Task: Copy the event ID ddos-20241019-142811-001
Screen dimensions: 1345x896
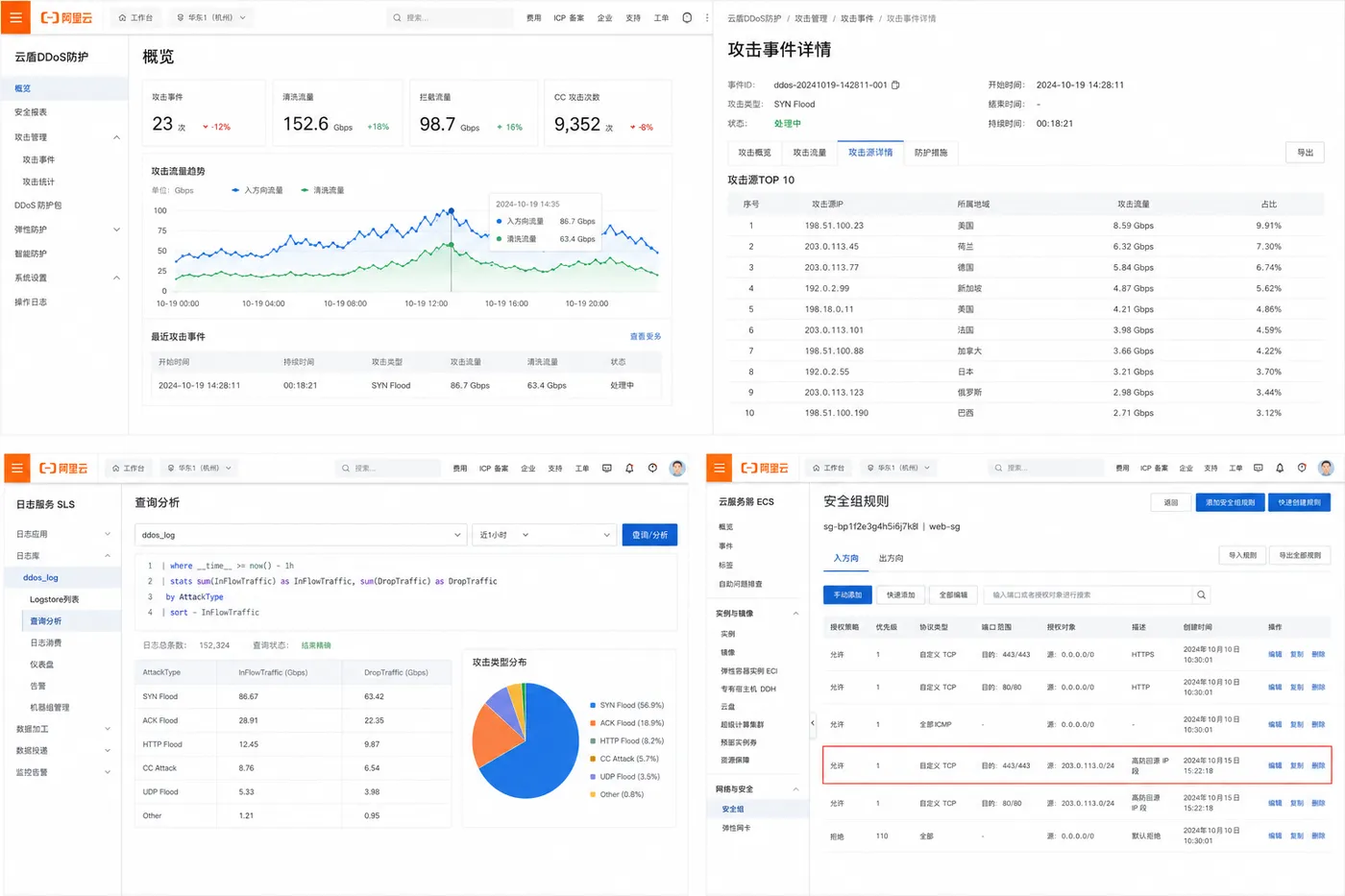Action: (895, 85)
